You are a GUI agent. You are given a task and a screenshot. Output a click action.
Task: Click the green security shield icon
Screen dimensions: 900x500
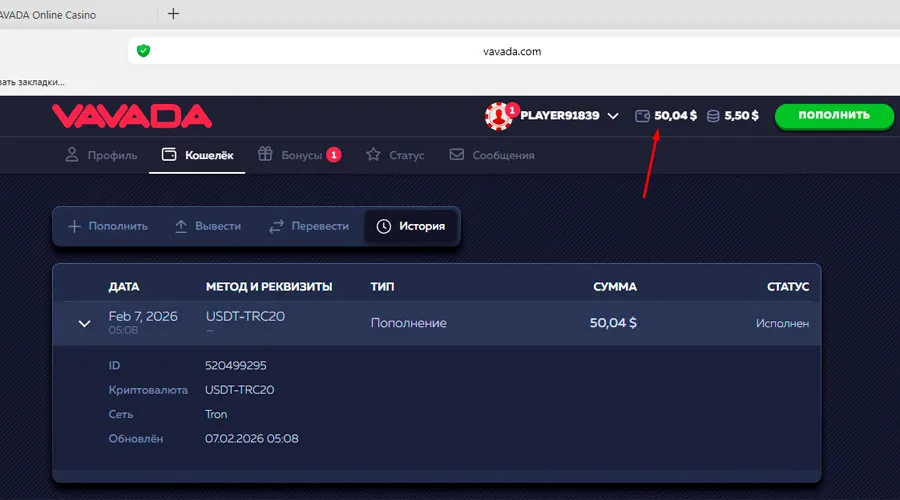[x=143, y=51]
